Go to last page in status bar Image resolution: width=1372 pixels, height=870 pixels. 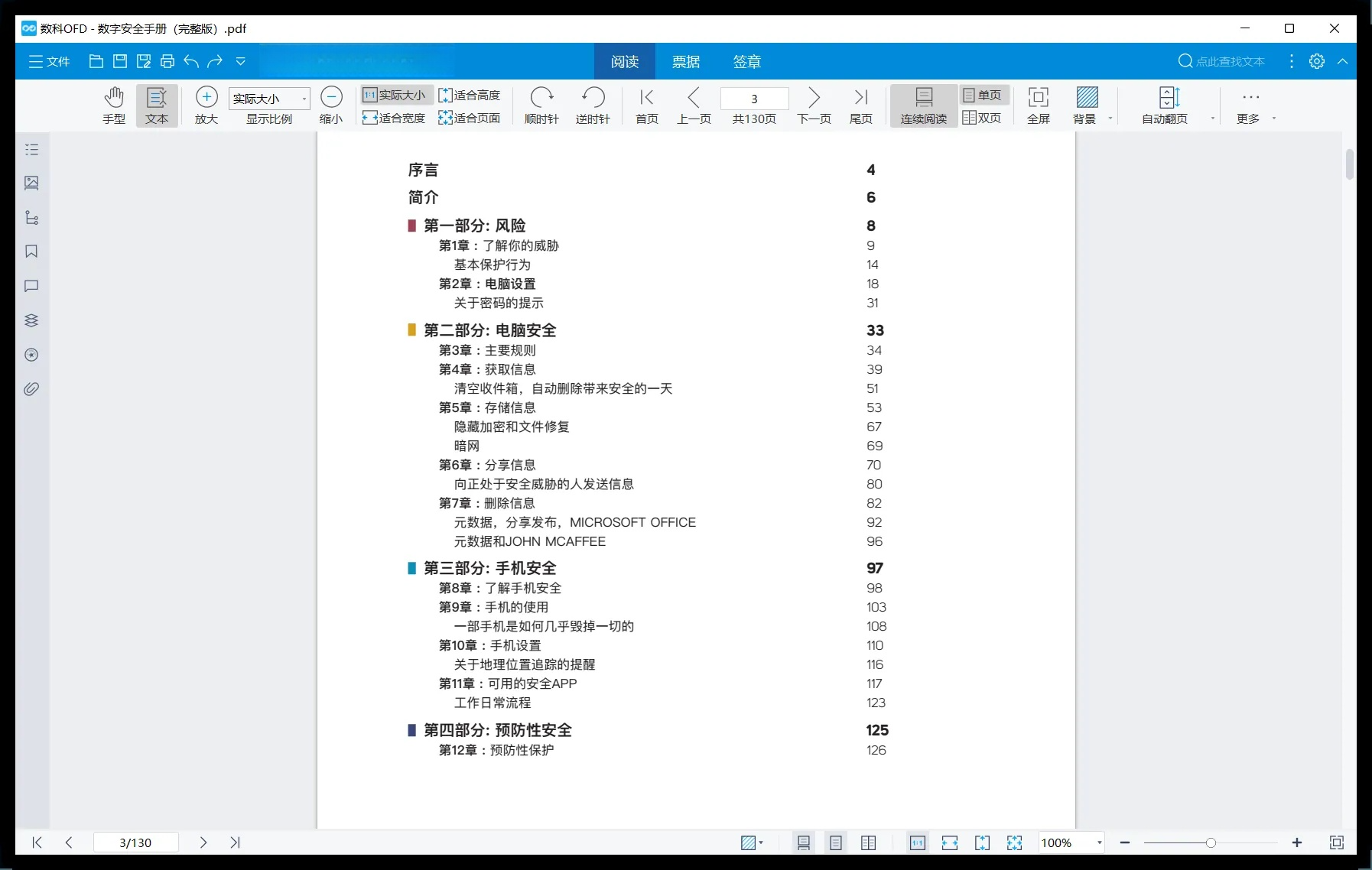click(x=236, y=842)
